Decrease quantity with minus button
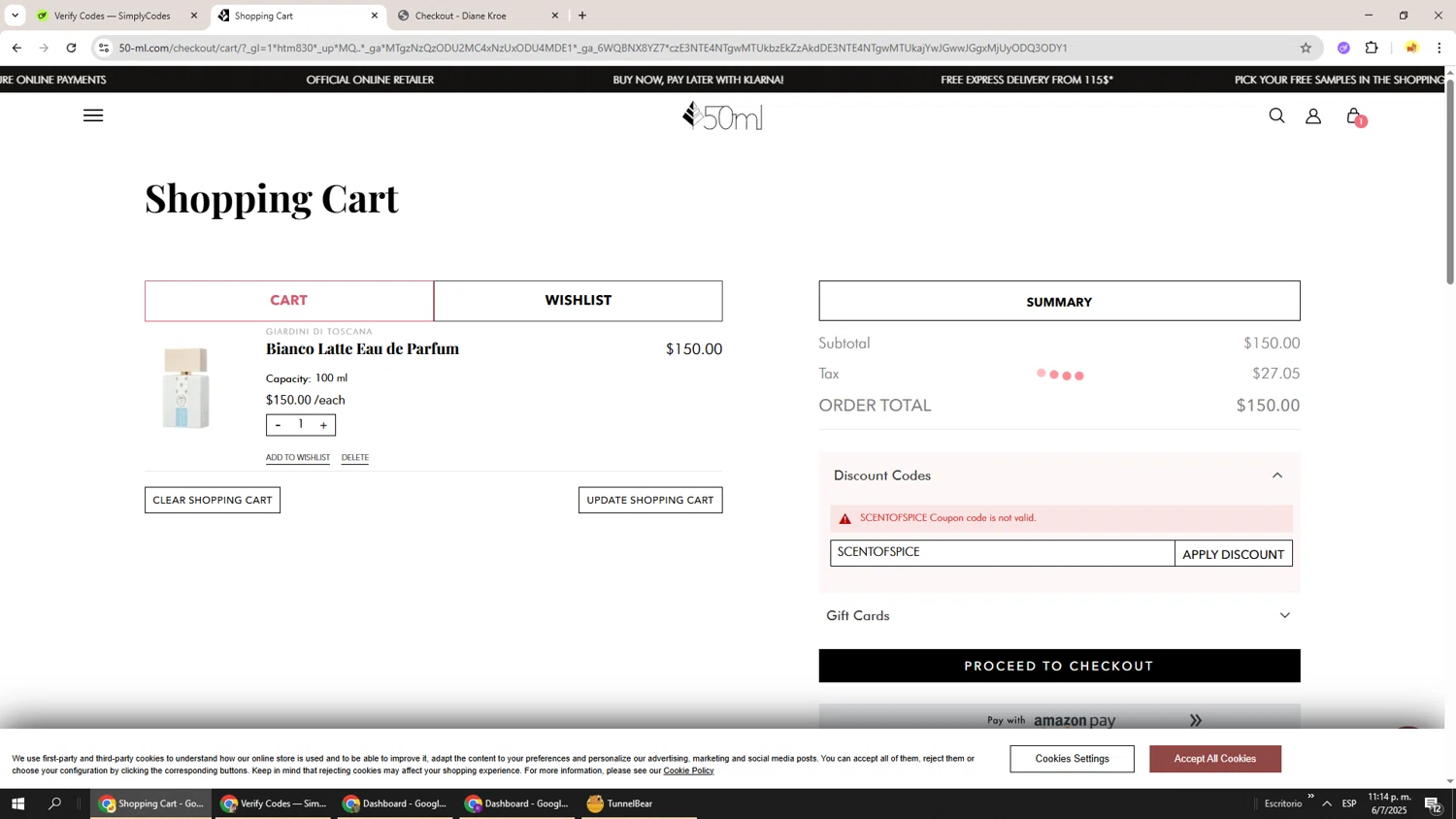The height and width of the screenshot is (819, 1456). click(x=278, y=425)
